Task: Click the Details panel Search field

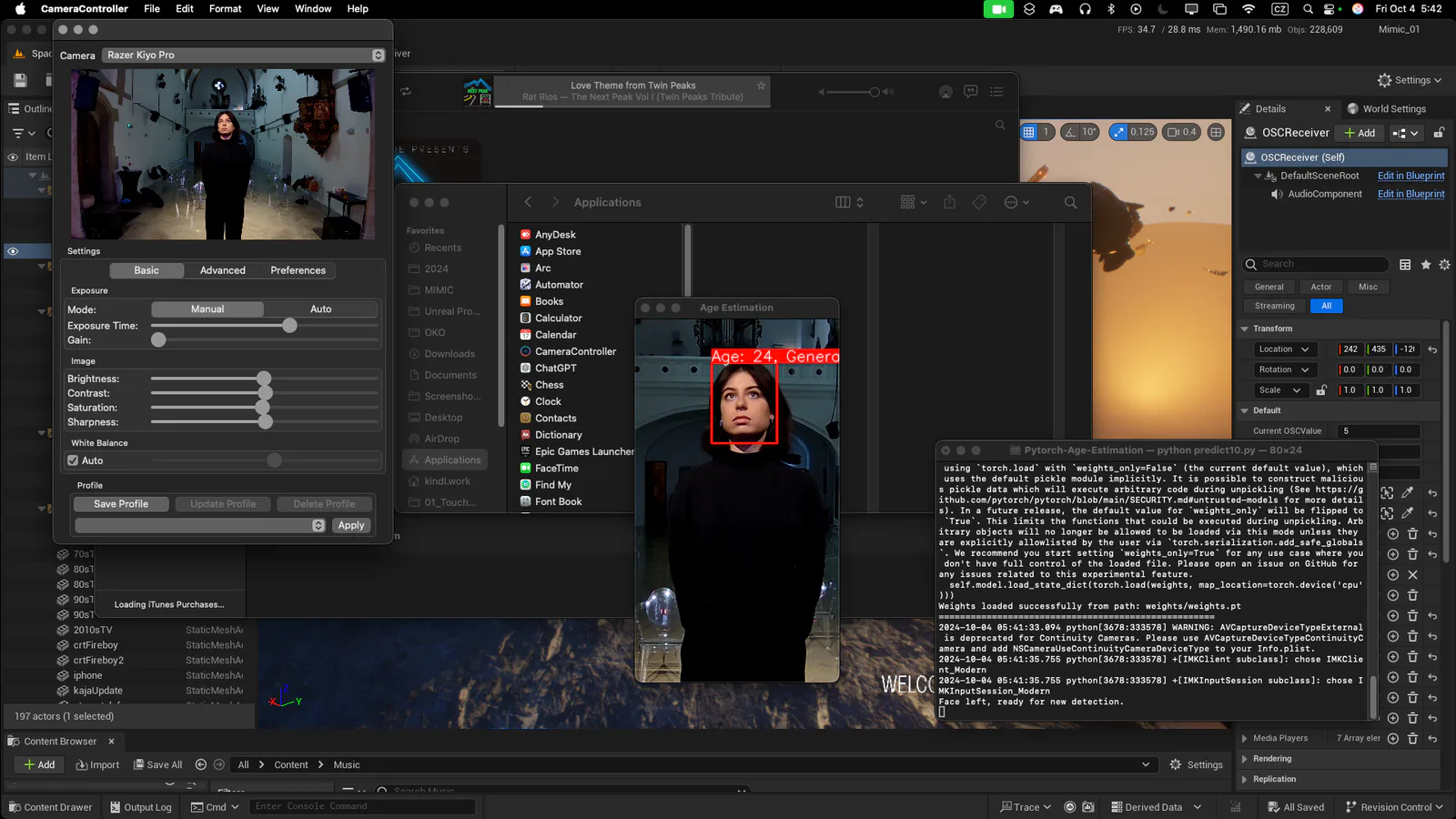Action: 1316,264
